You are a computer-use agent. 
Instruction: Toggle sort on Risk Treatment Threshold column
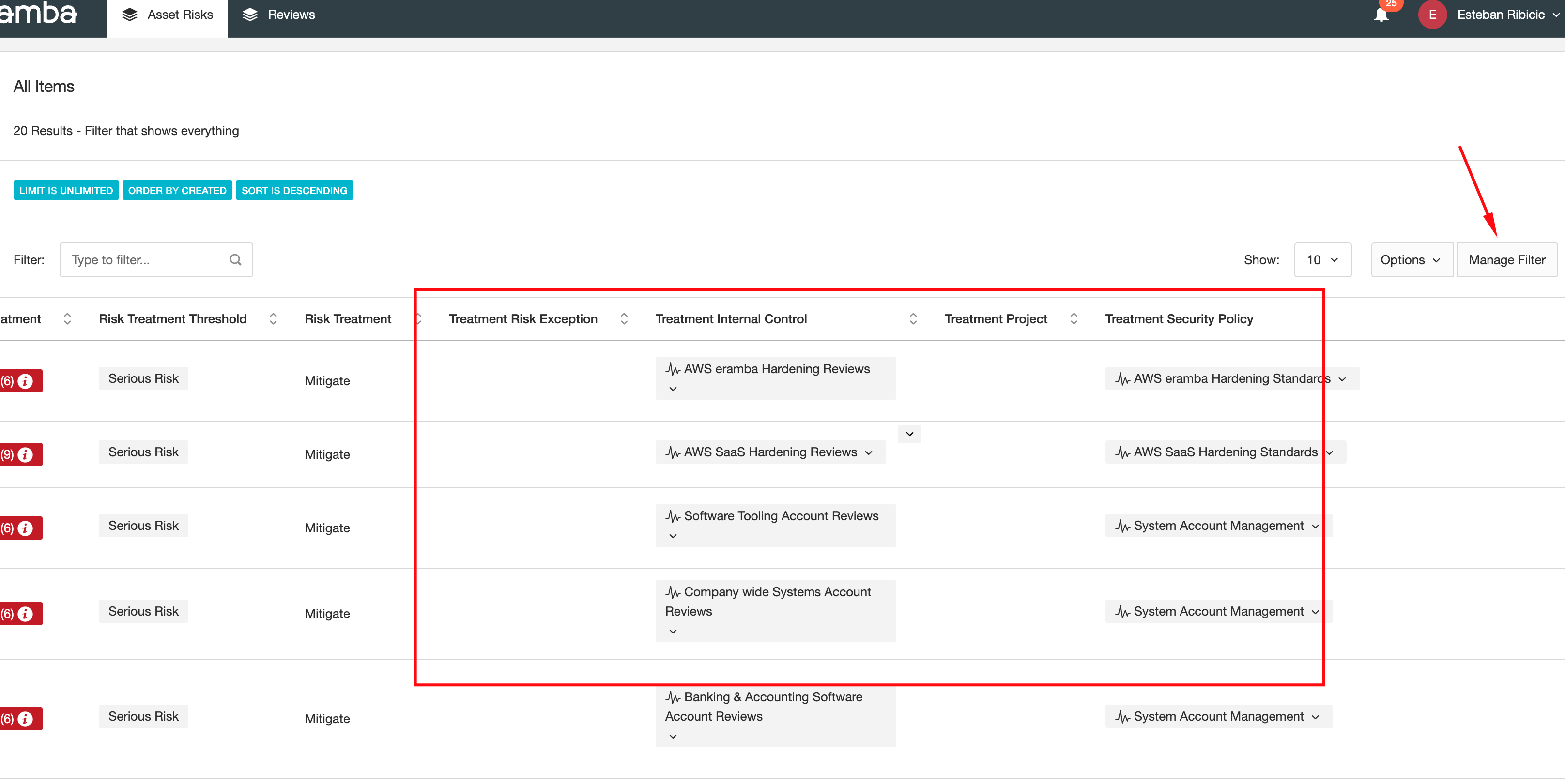(x=274, y=318)
